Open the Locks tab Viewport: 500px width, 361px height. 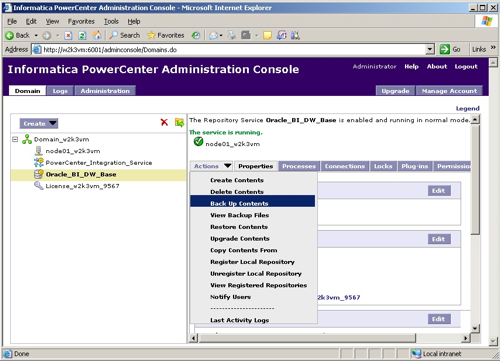(x=383, y=166)
